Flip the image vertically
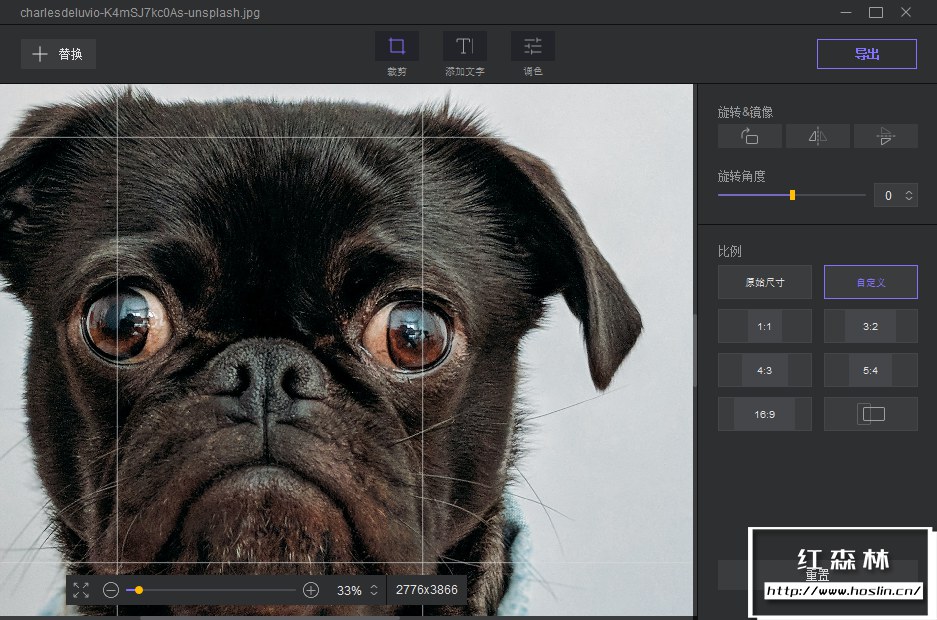 885,136
